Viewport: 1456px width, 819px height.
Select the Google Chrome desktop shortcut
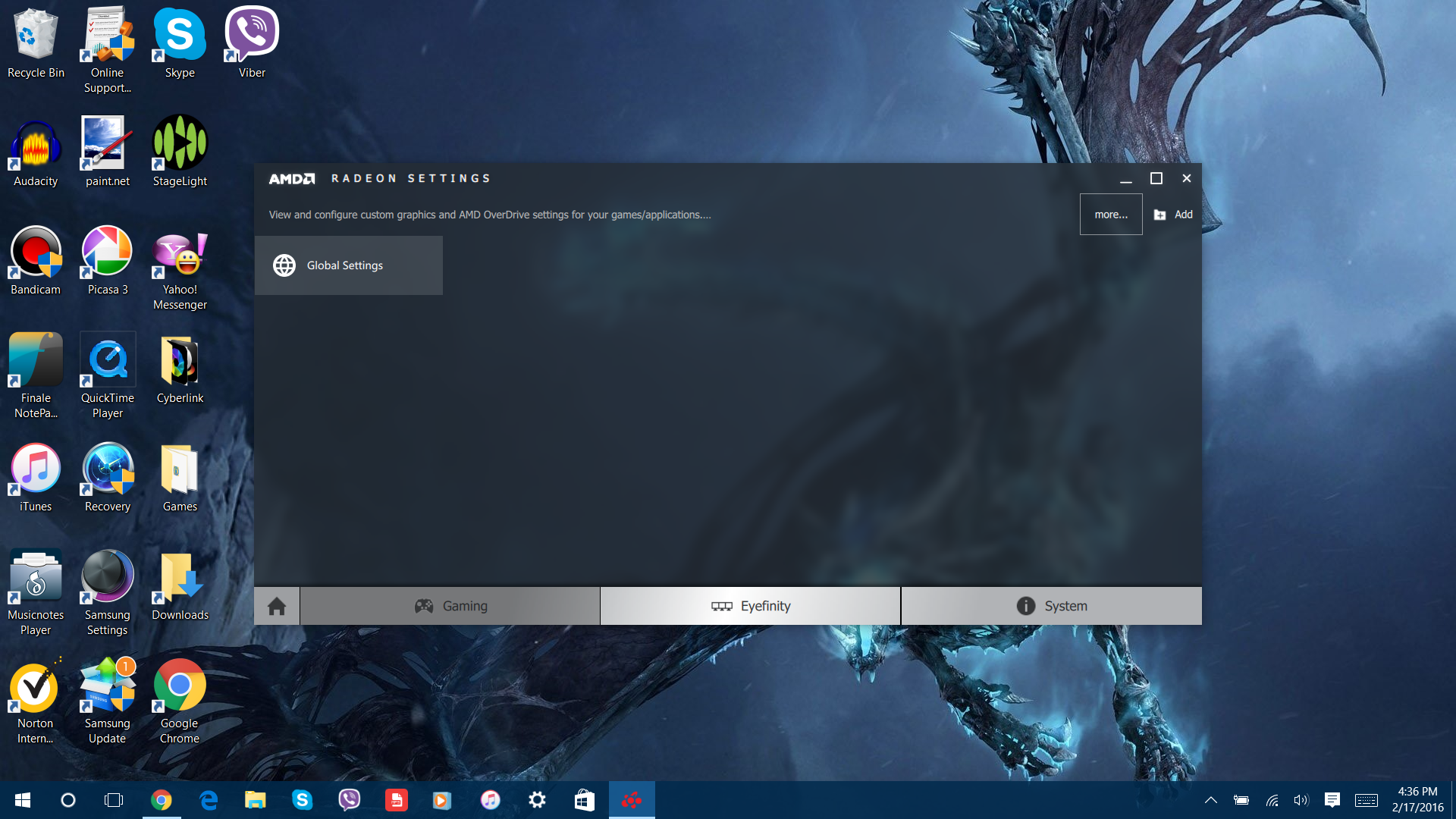pyautogui.click(x=180, y=701)
